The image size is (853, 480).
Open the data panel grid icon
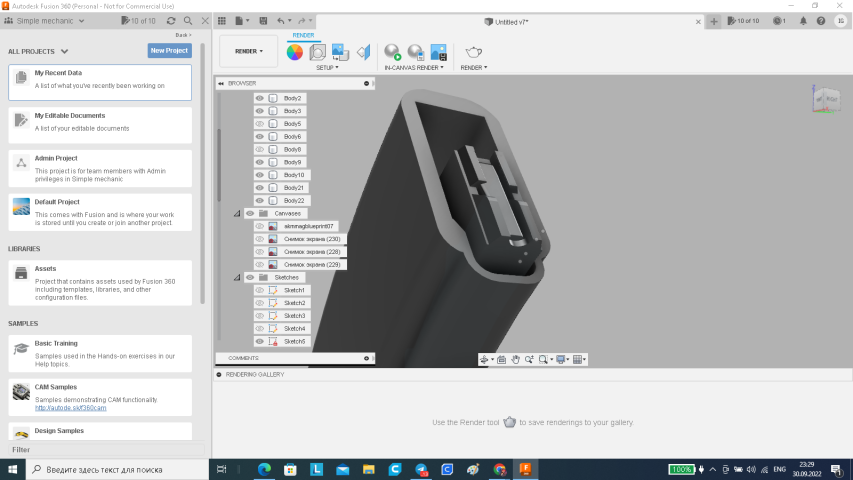222,21
